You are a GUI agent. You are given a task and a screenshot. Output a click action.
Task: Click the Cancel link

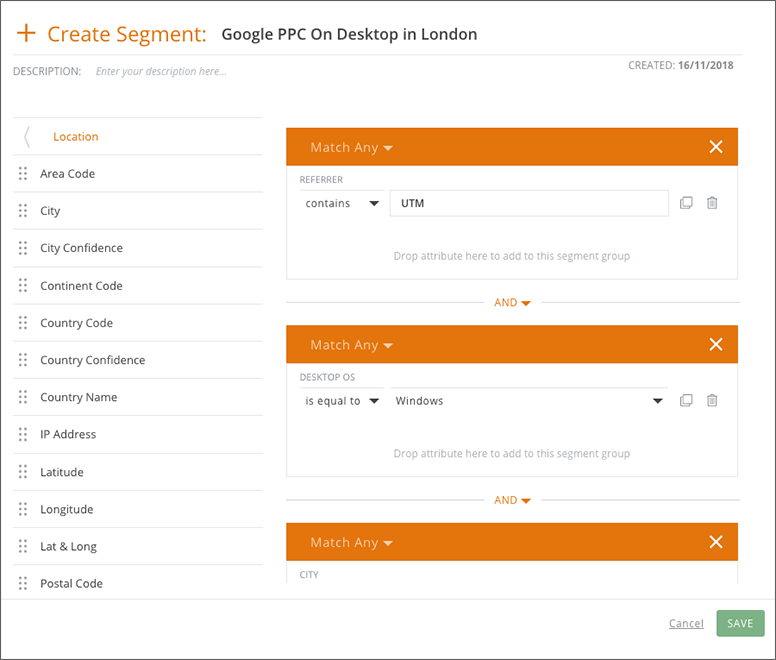click(x=686, y=624)
